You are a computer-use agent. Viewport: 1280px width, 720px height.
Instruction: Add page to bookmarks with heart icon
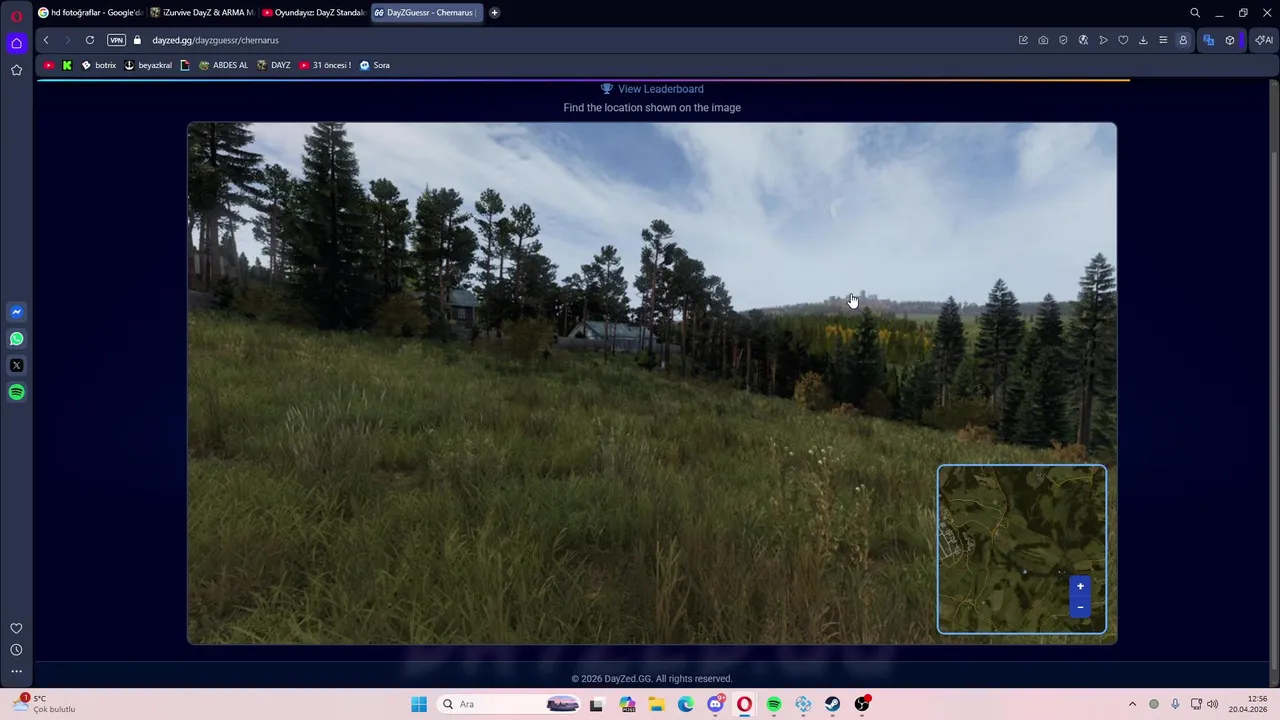[x=1123, y=40]
